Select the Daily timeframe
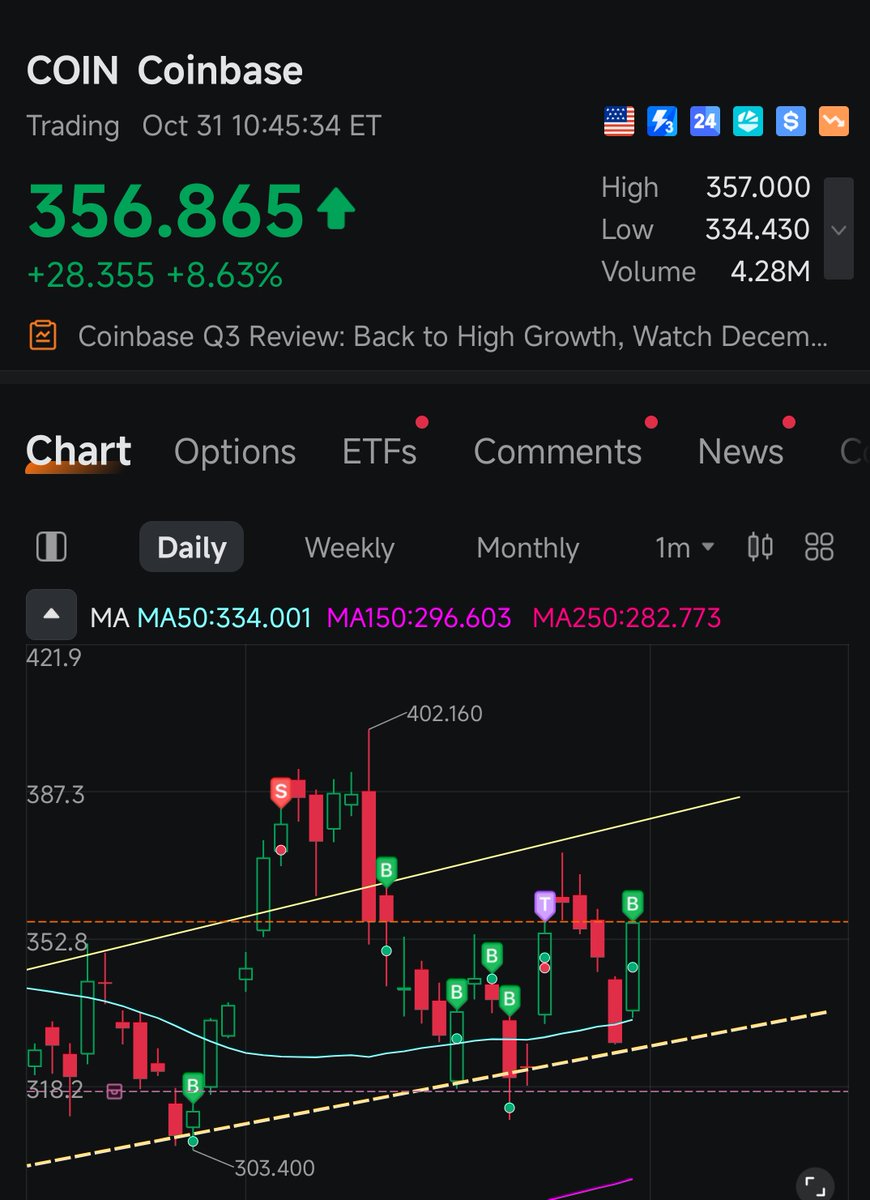This screenshot has width=870, height=1200. (x=191, y=547)
